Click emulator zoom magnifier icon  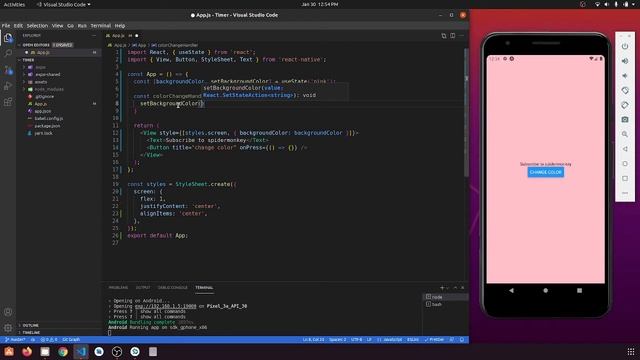[x=625, y=134]
